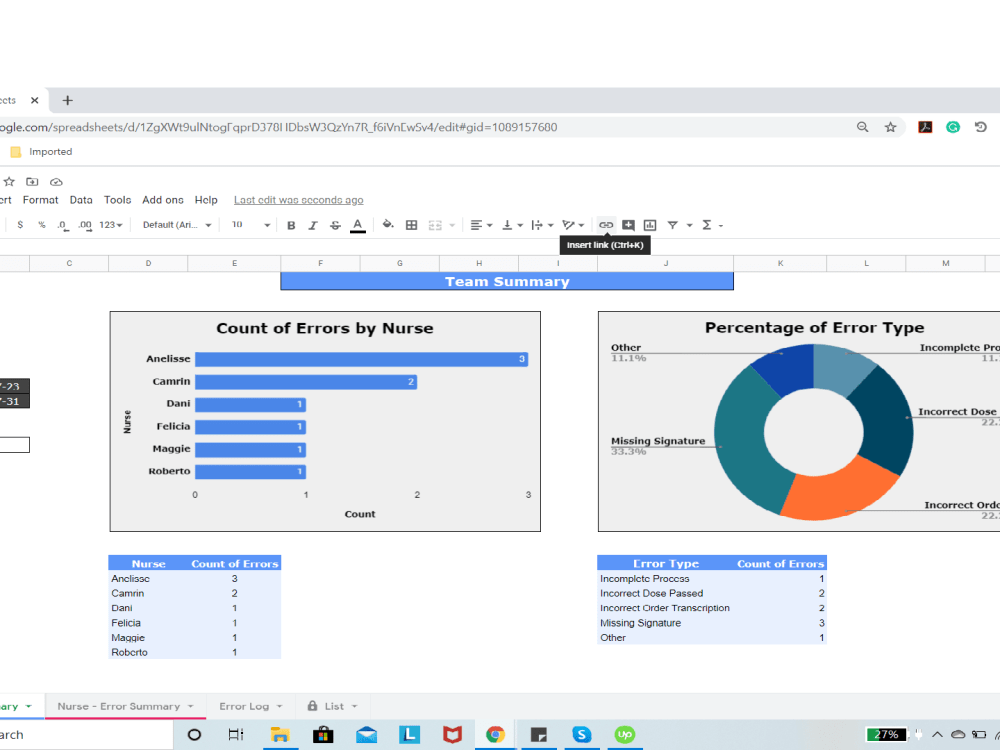The height and width of the screenshot is (750, 1000).
Task: Open the Default (Ari... font dropdown
Action: (x=177, y=225)
